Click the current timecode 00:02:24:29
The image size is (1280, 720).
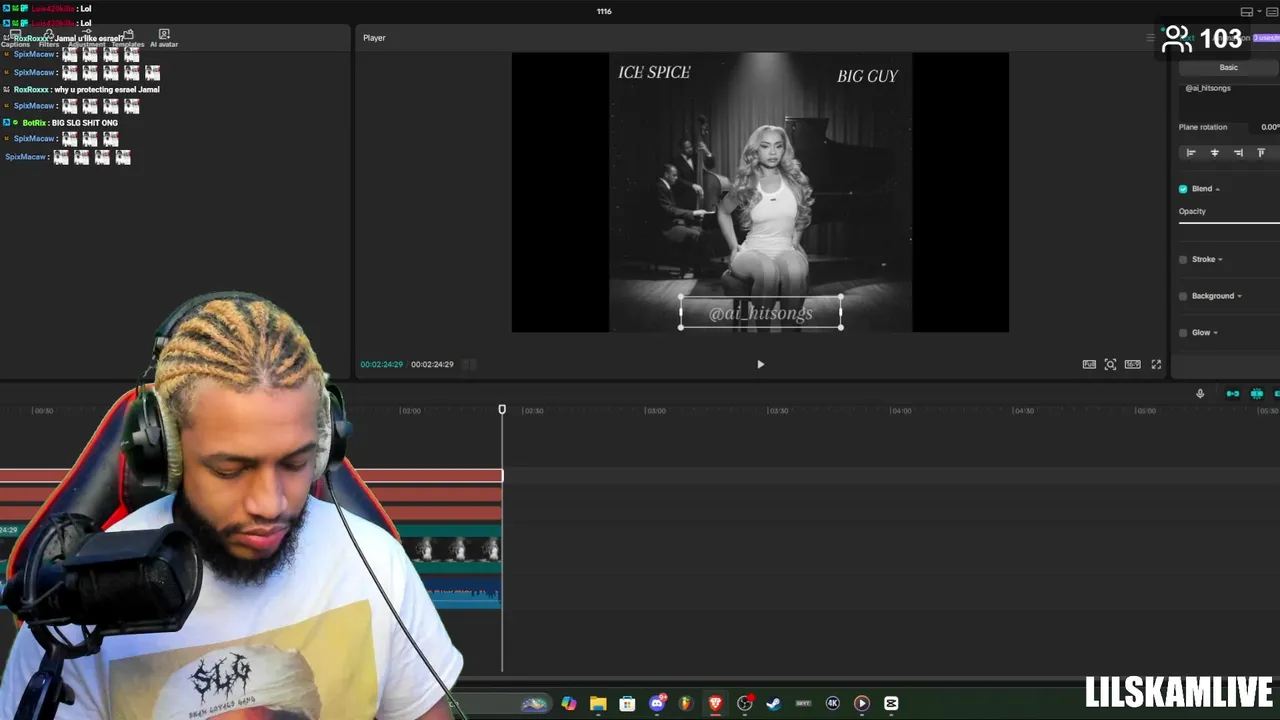(382, 365)
